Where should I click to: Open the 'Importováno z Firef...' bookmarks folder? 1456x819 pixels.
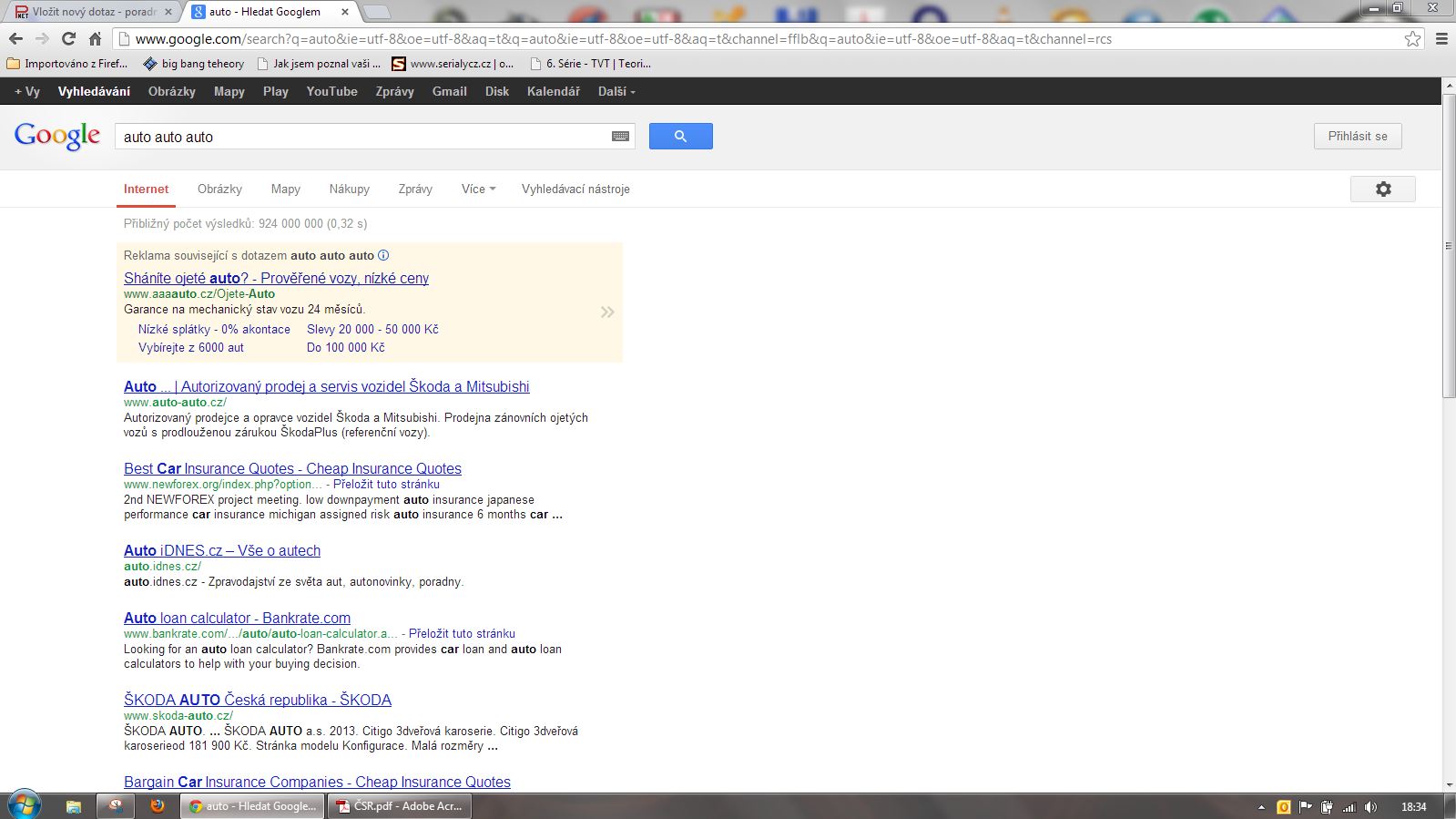coord(67,64)
